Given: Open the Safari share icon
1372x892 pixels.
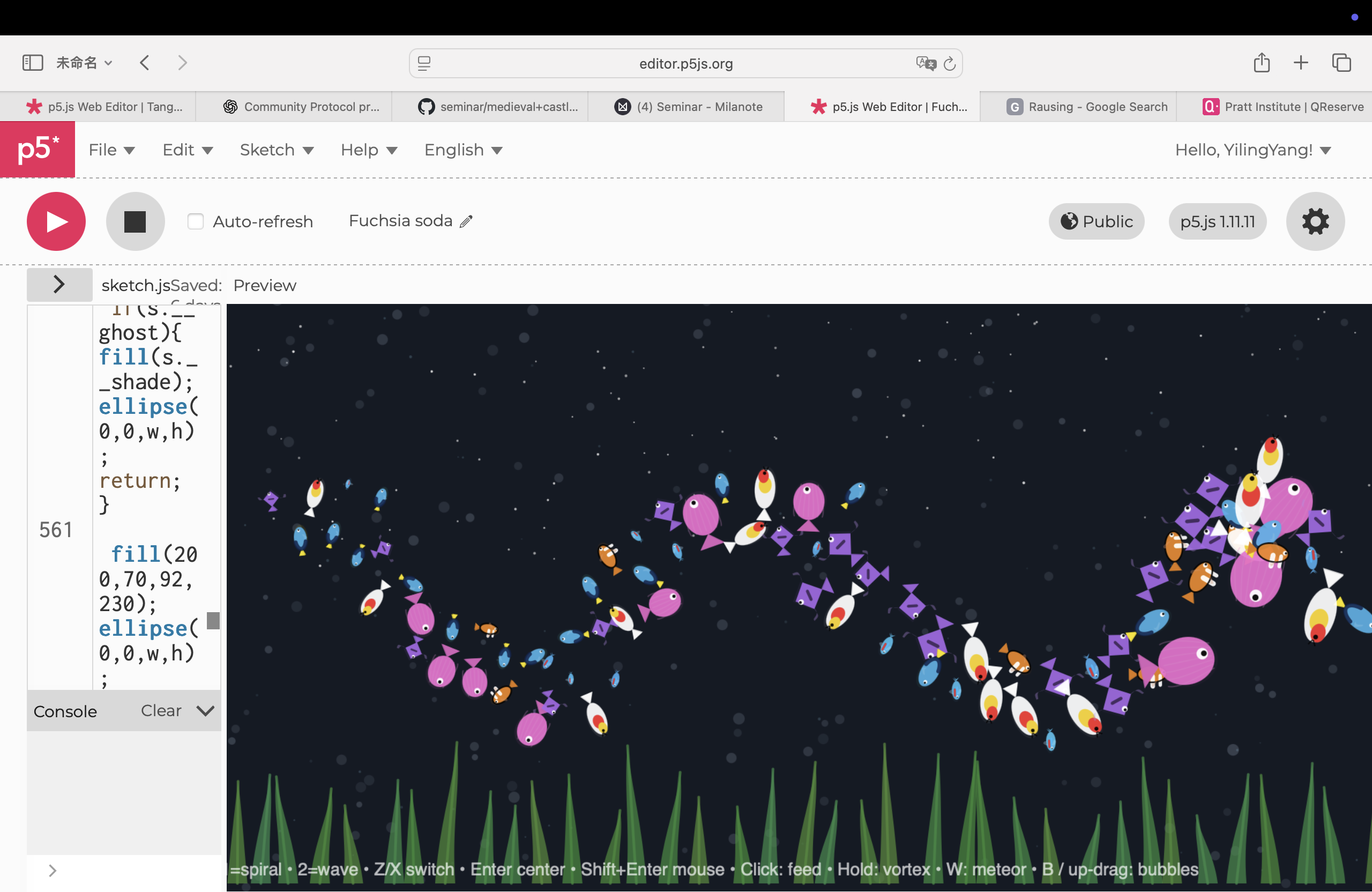Looking at the screenshot, I should [1261, 63].
